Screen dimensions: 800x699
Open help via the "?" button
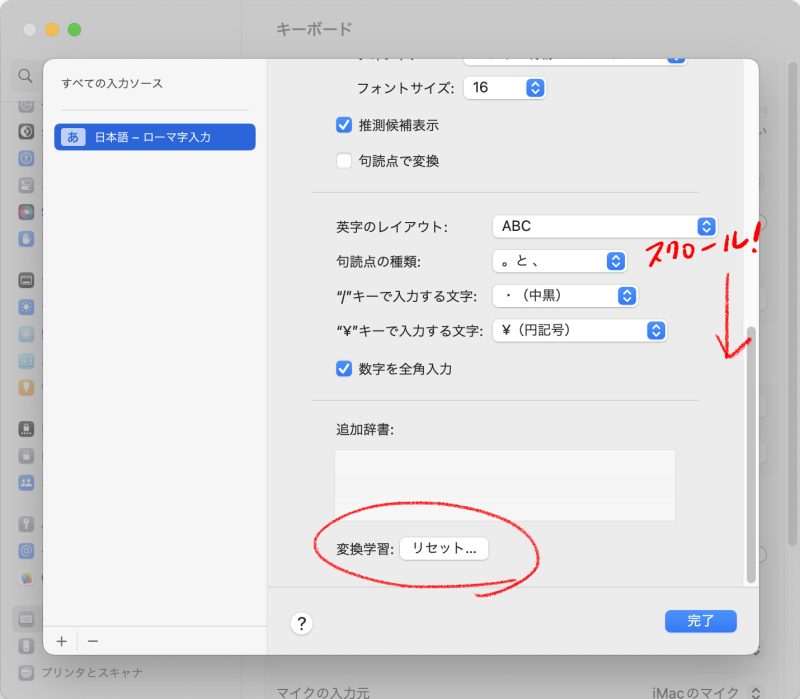300,623
